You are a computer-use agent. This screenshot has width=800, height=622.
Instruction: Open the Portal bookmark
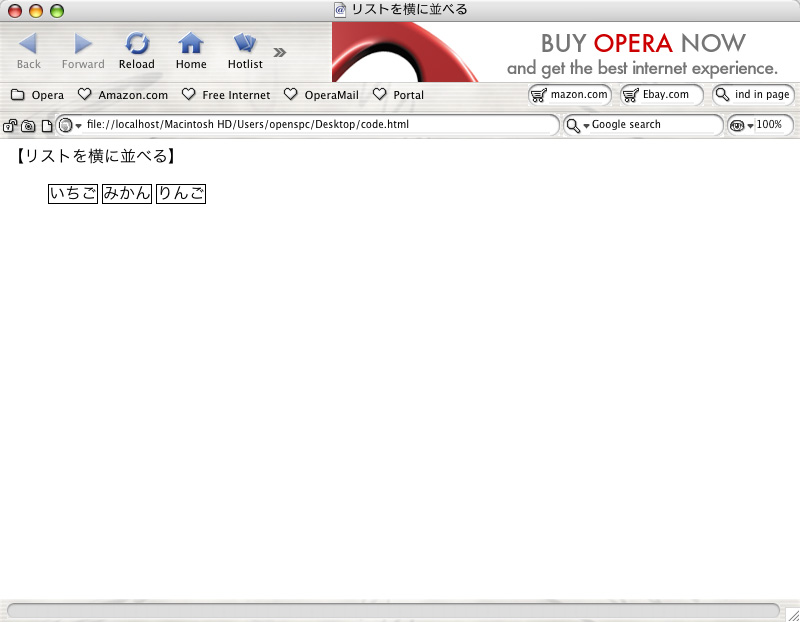tap(398, 95)
